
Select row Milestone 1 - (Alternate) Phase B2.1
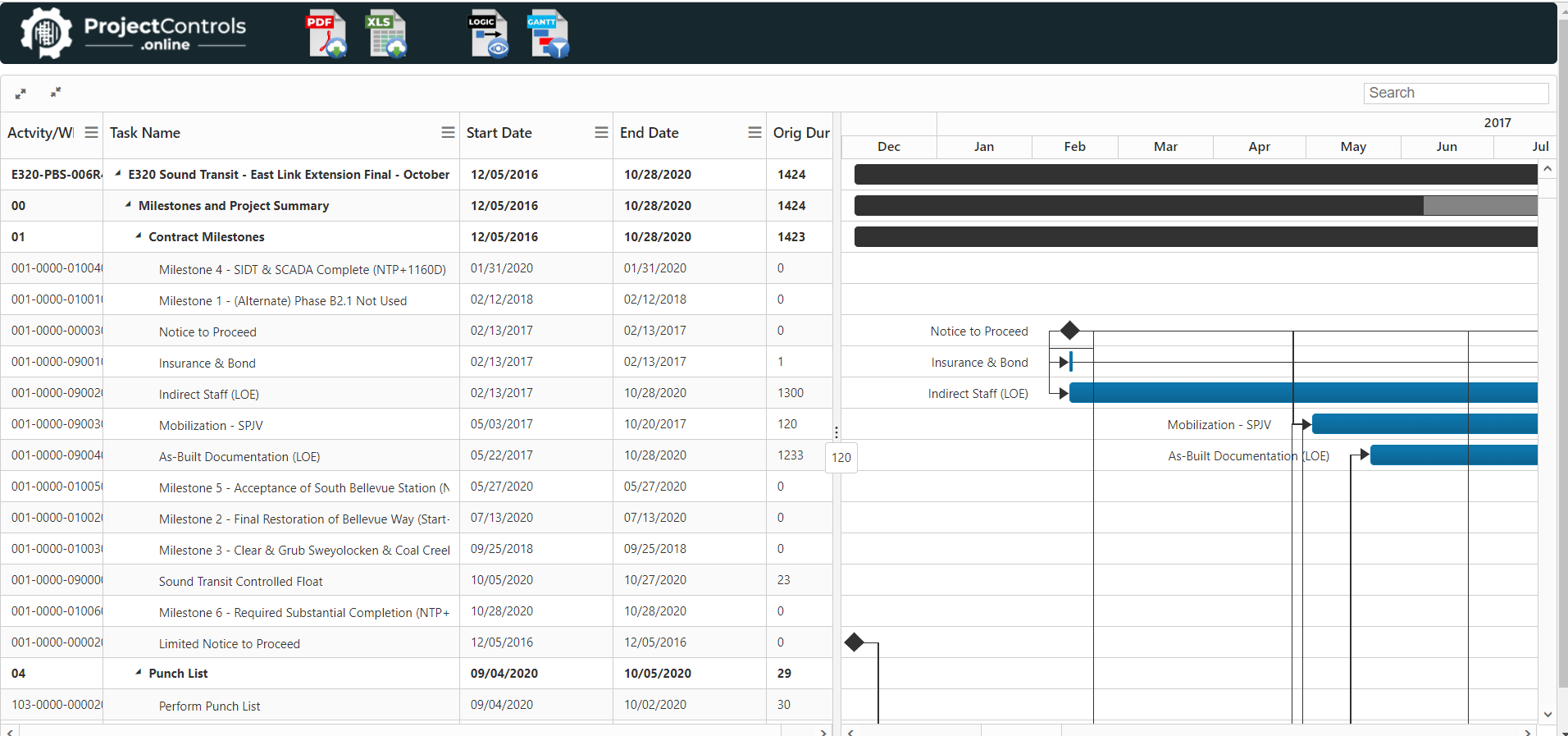tap(416, 299)
